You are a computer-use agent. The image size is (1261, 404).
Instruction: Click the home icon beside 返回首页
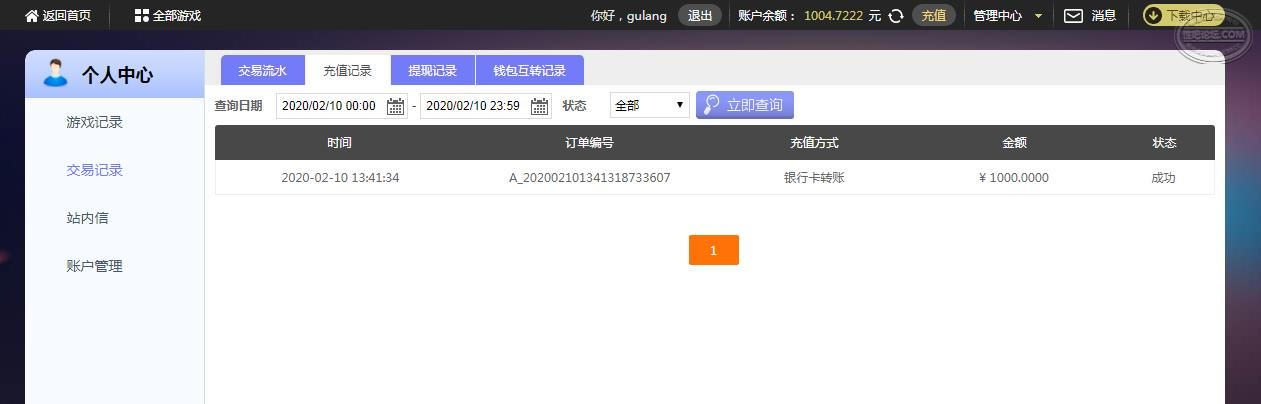tap(32, 16)
